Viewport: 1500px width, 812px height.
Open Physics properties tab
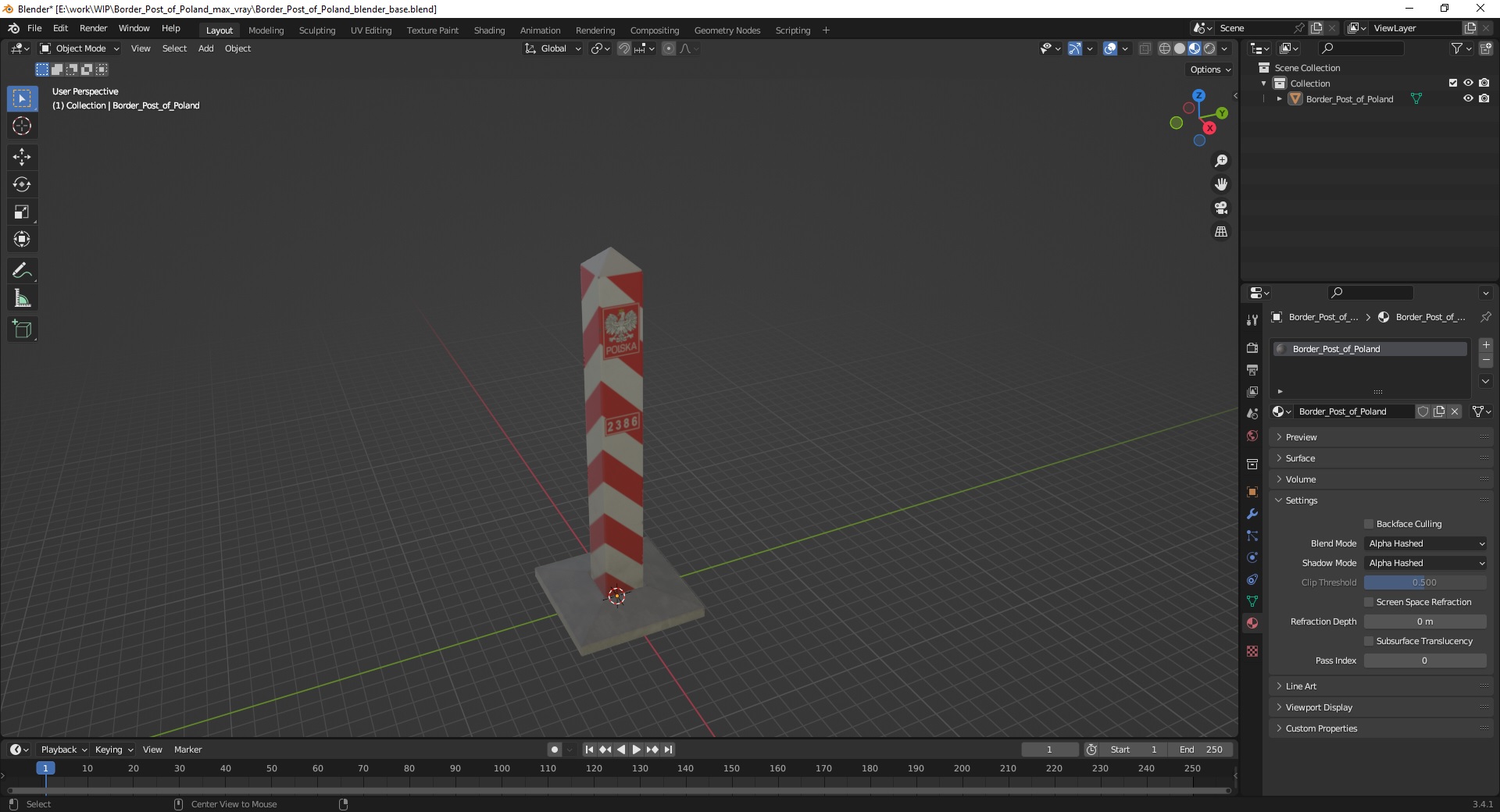click(1252, 557)
